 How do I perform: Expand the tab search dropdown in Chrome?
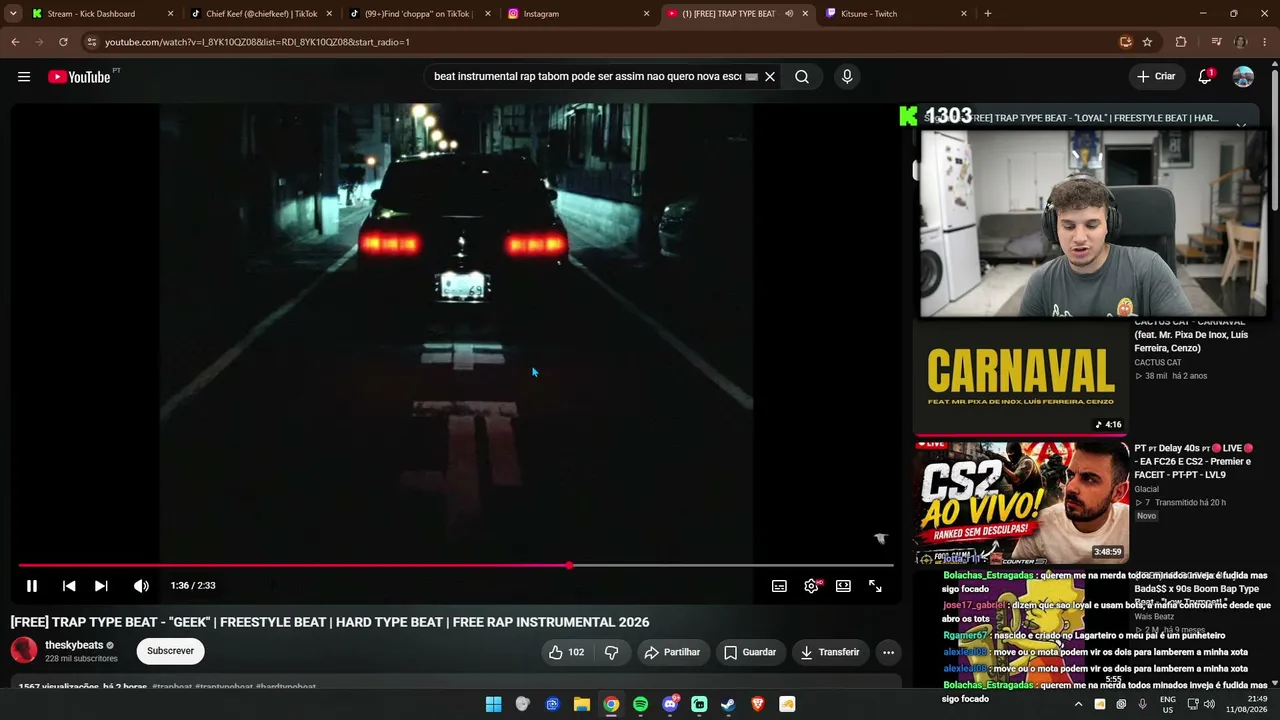coord(13,14)
